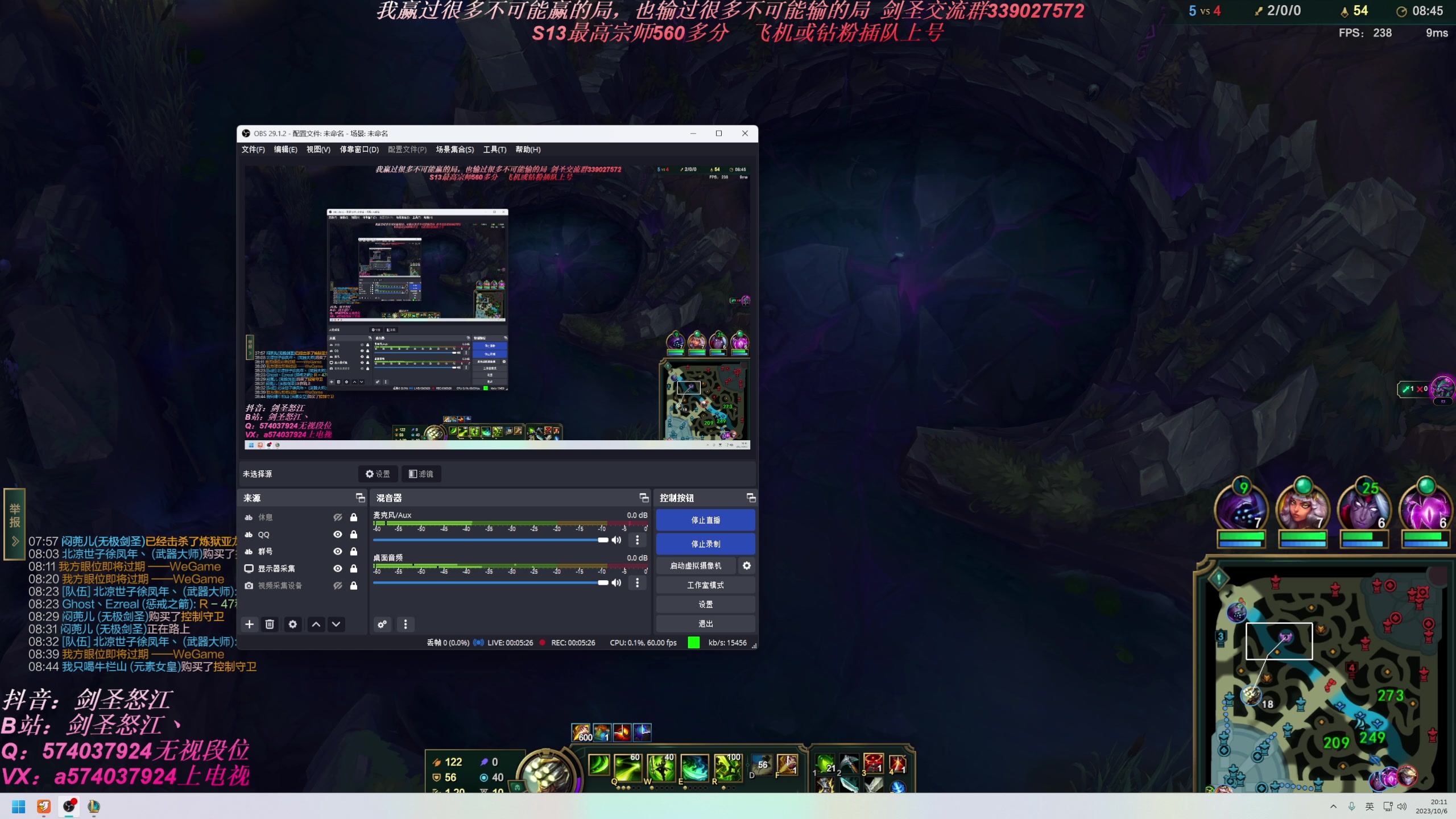
Task: Show hidden system tray icons chevron
Action: 1333,806
